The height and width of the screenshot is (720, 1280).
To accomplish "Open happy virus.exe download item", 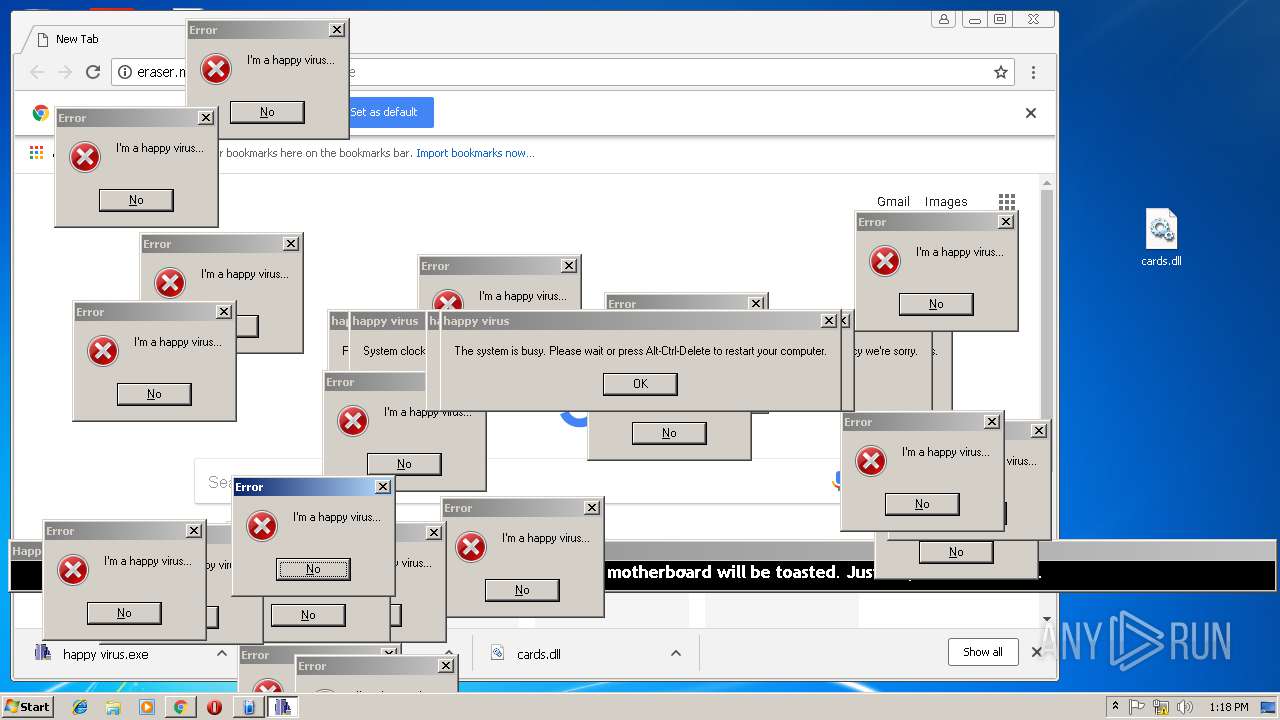I will 120,654.
